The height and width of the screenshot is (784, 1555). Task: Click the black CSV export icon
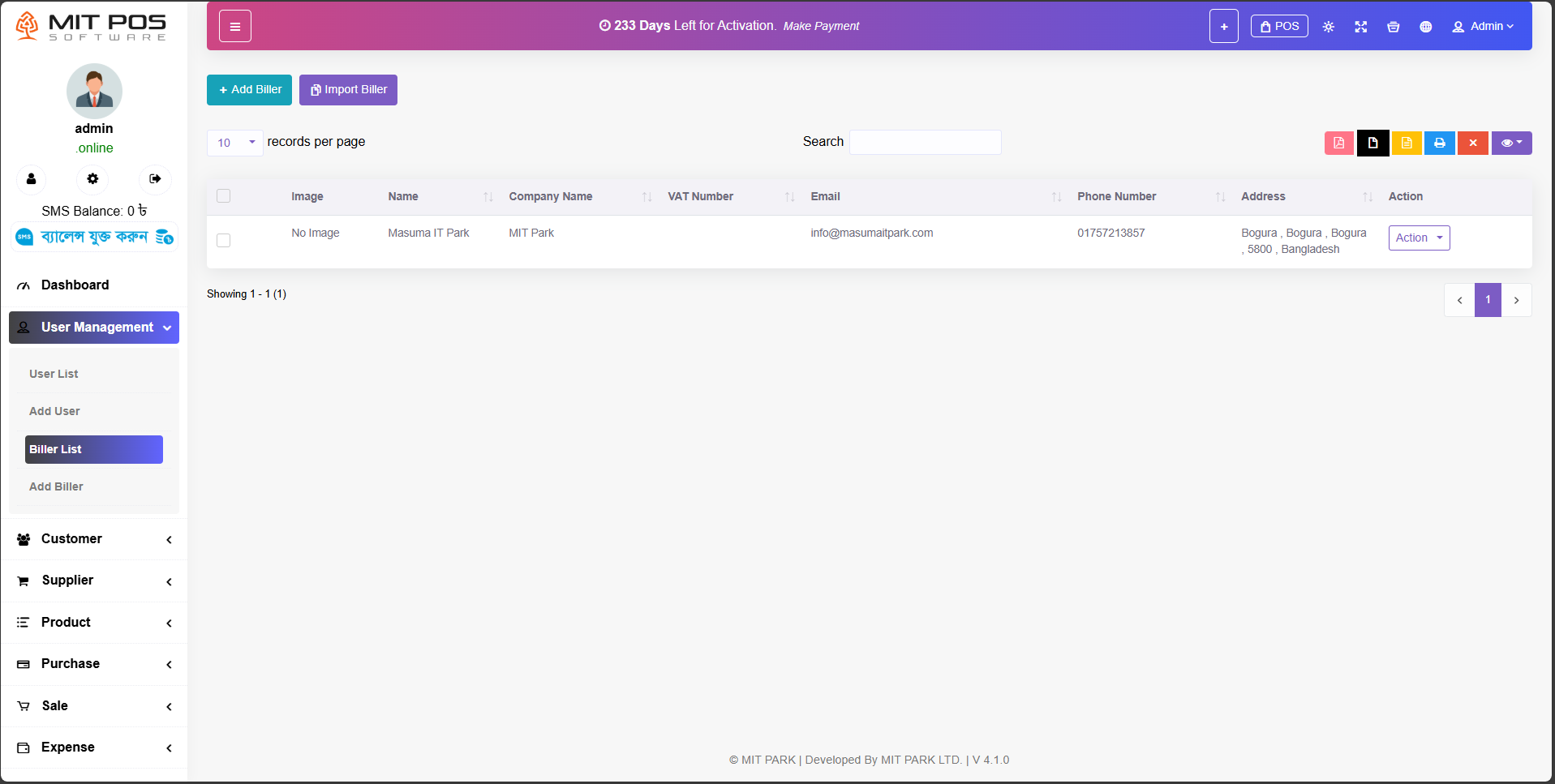1372,143
